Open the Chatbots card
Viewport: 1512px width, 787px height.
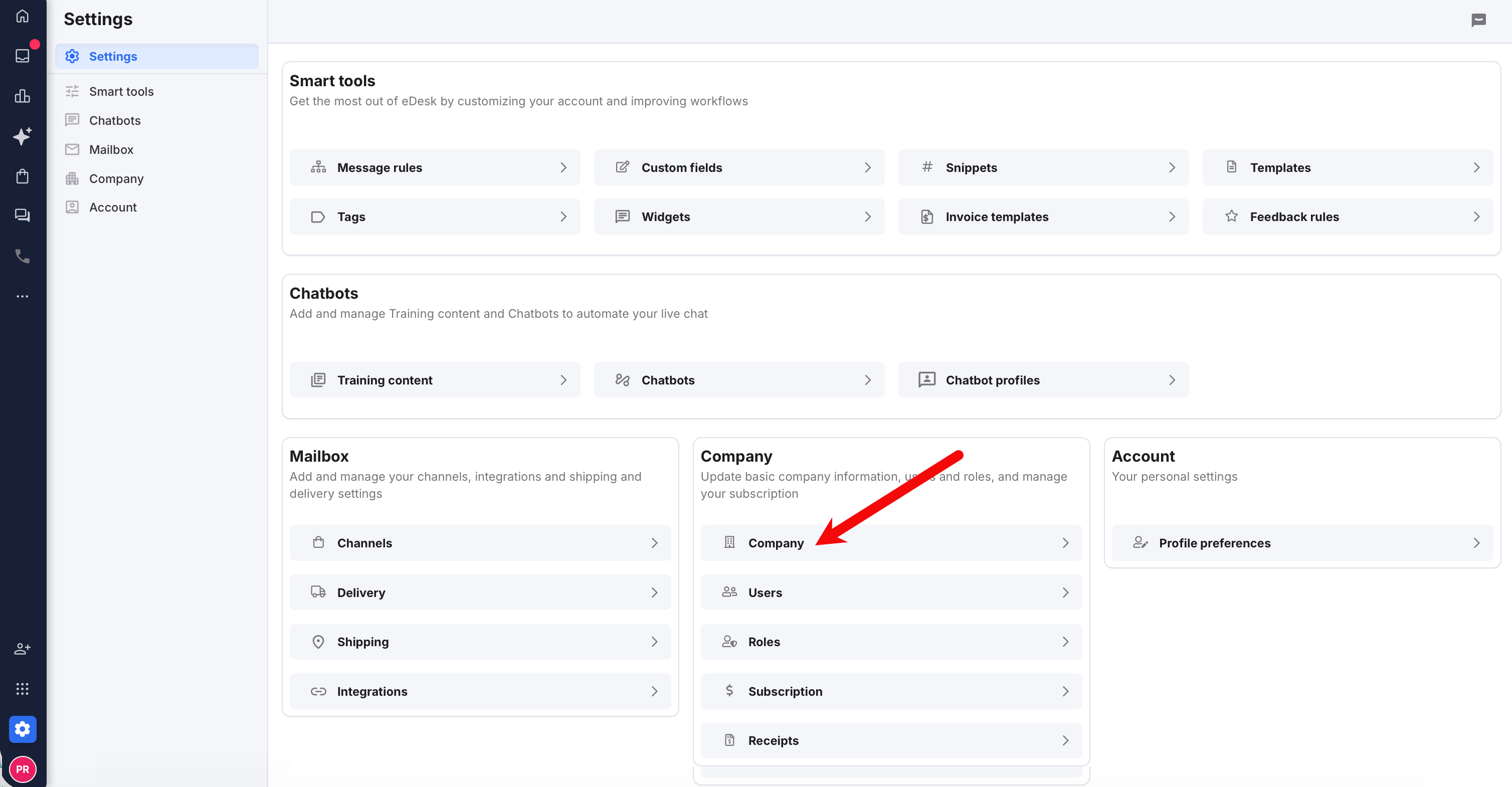point(739,379)
